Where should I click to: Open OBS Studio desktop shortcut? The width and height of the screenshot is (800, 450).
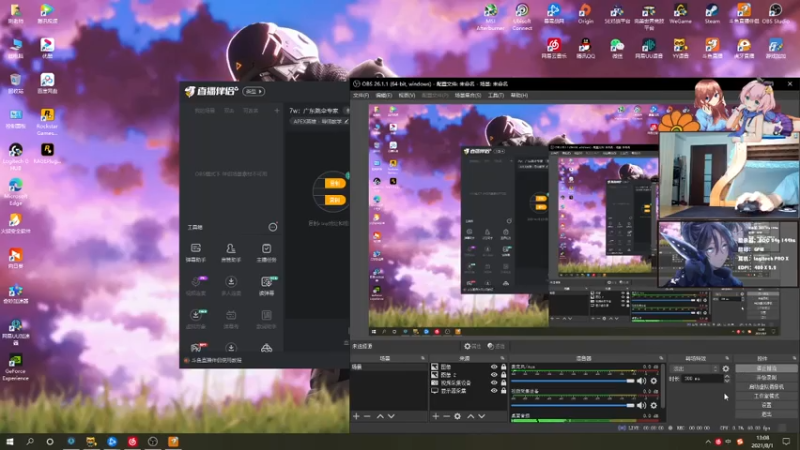776,14
